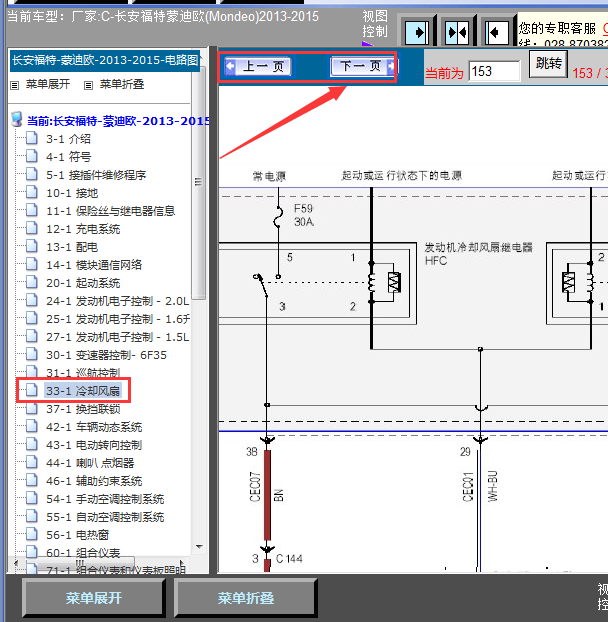Screen dimensions: 608x622
Task: Go to previous page with 上一页 button
Action: [x=258, y=66]
